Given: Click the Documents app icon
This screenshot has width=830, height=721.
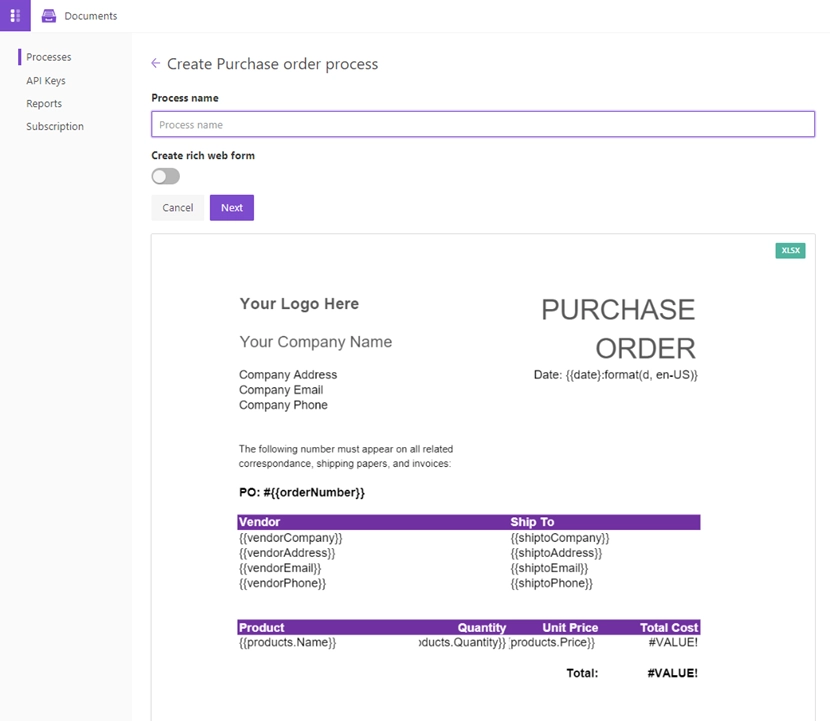Looking at the screenshot, I should coord(49,16).
